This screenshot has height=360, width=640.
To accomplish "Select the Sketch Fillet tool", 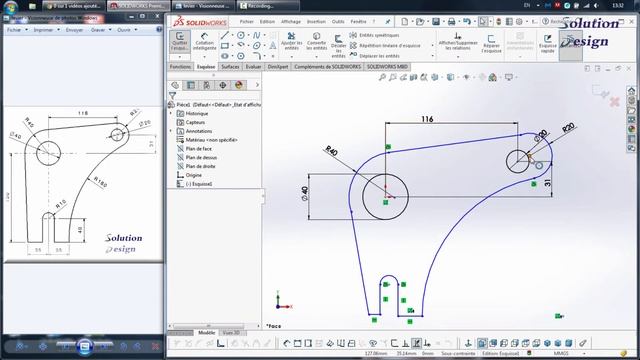I will [x=256, y=56].
